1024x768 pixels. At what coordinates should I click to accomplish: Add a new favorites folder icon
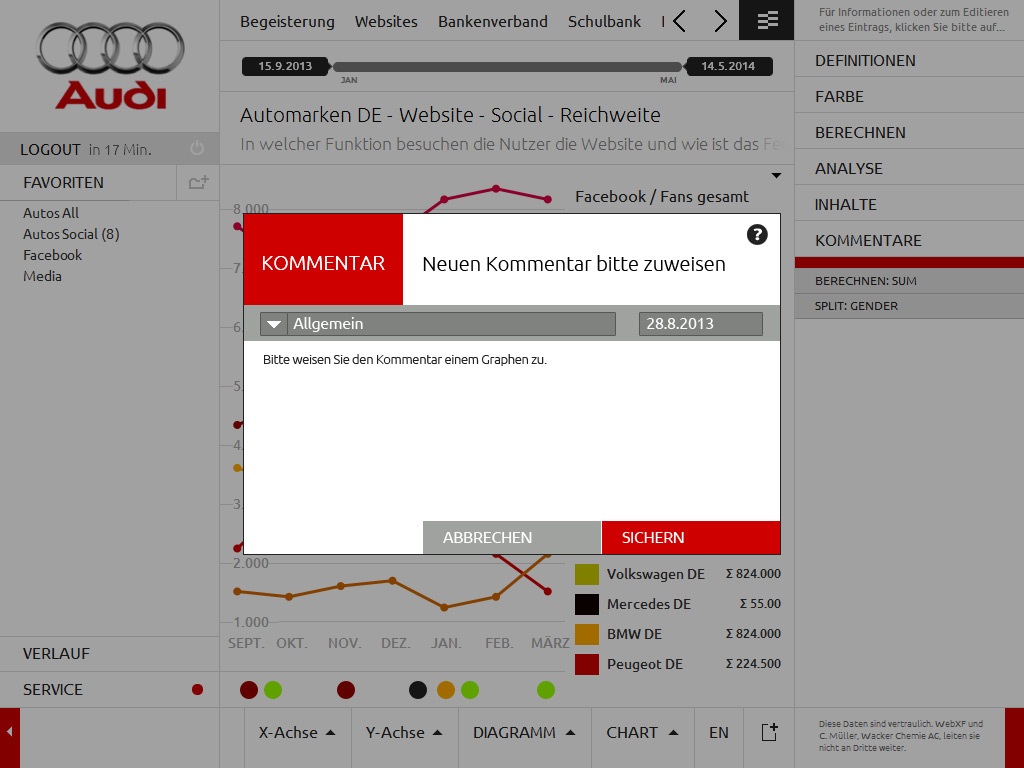pos(199,182)
